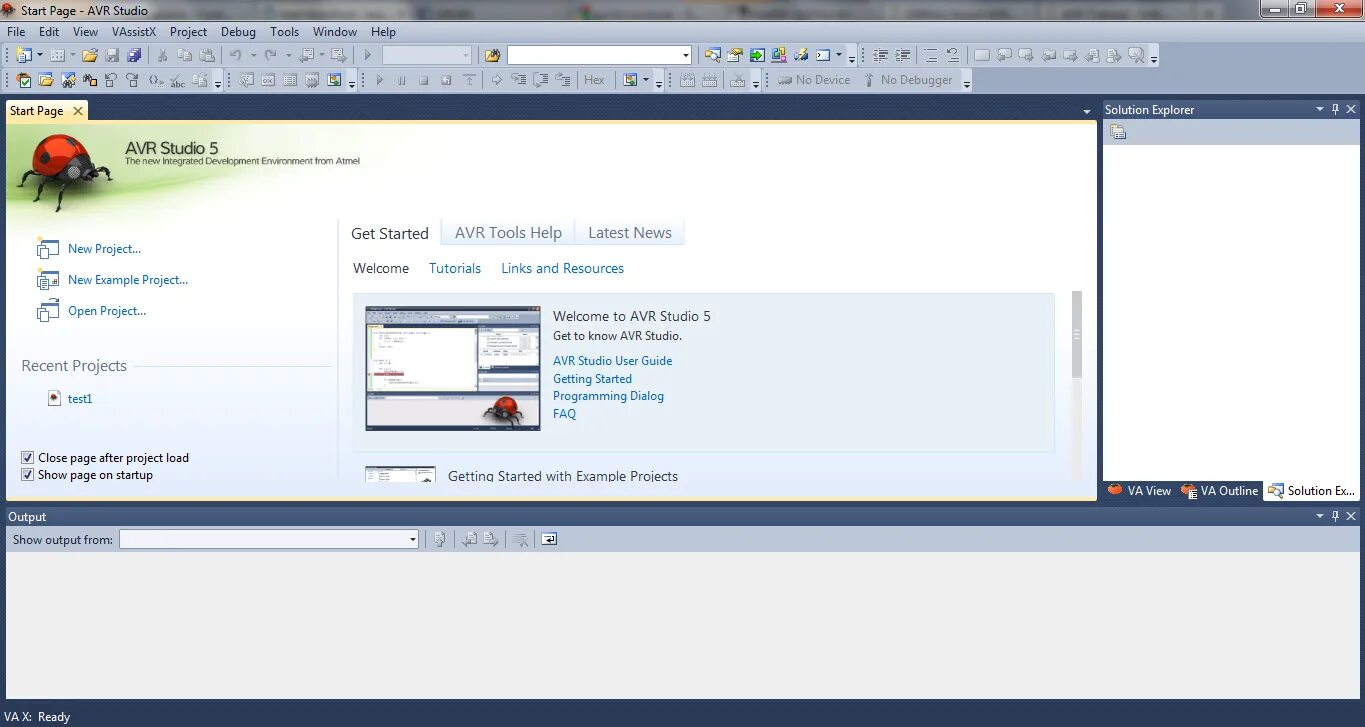Click the Cut scissors icon
This screenshot has height=727, width=1365.
[x=162, y=55]
